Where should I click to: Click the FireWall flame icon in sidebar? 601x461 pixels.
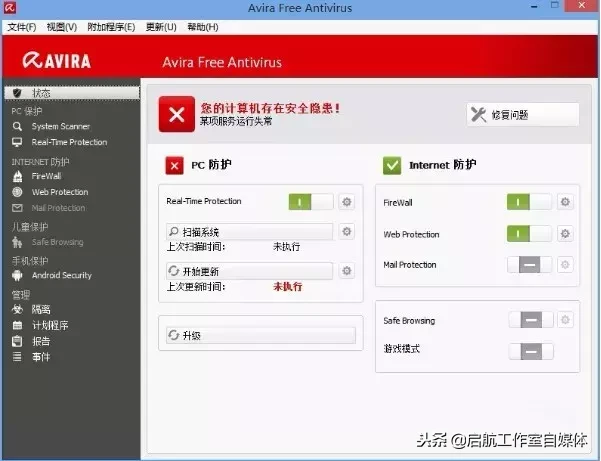pyautogui.click(x=17, y=176)
